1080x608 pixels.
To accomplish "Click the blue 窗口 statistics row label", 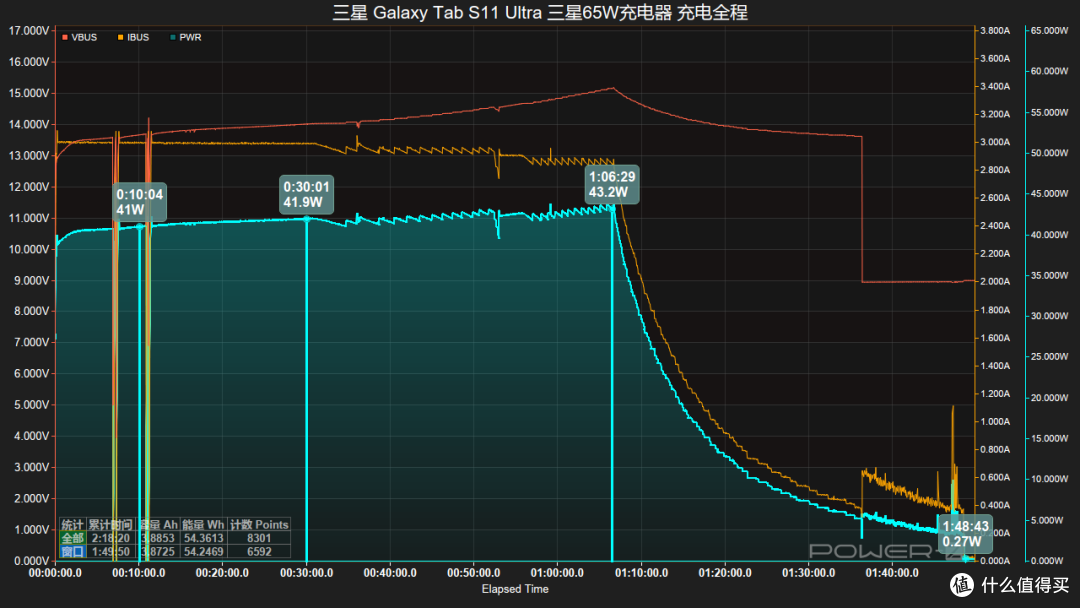I will (72, 552).
